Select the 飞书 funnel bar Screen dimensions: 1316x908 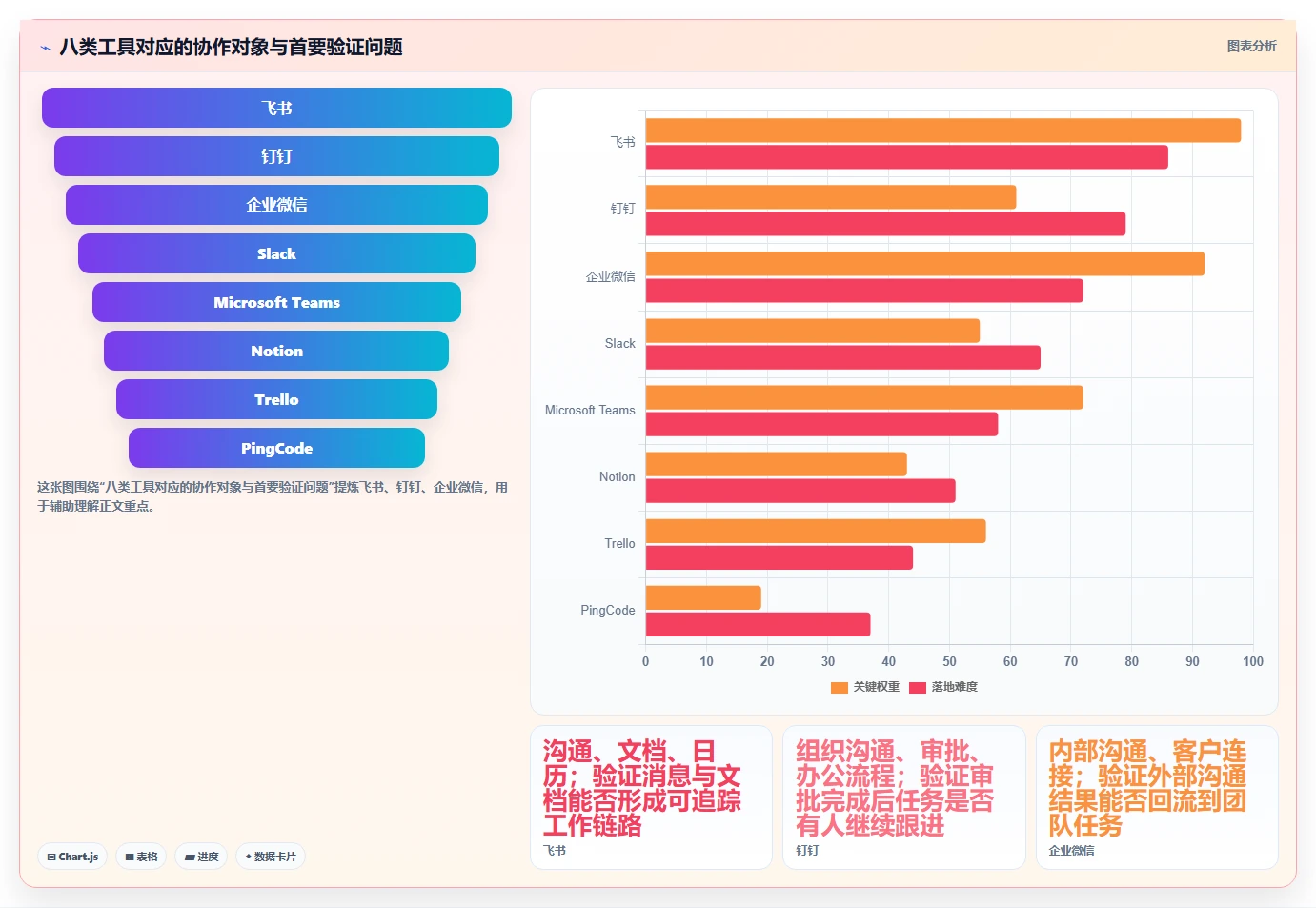tap(276, 108)
